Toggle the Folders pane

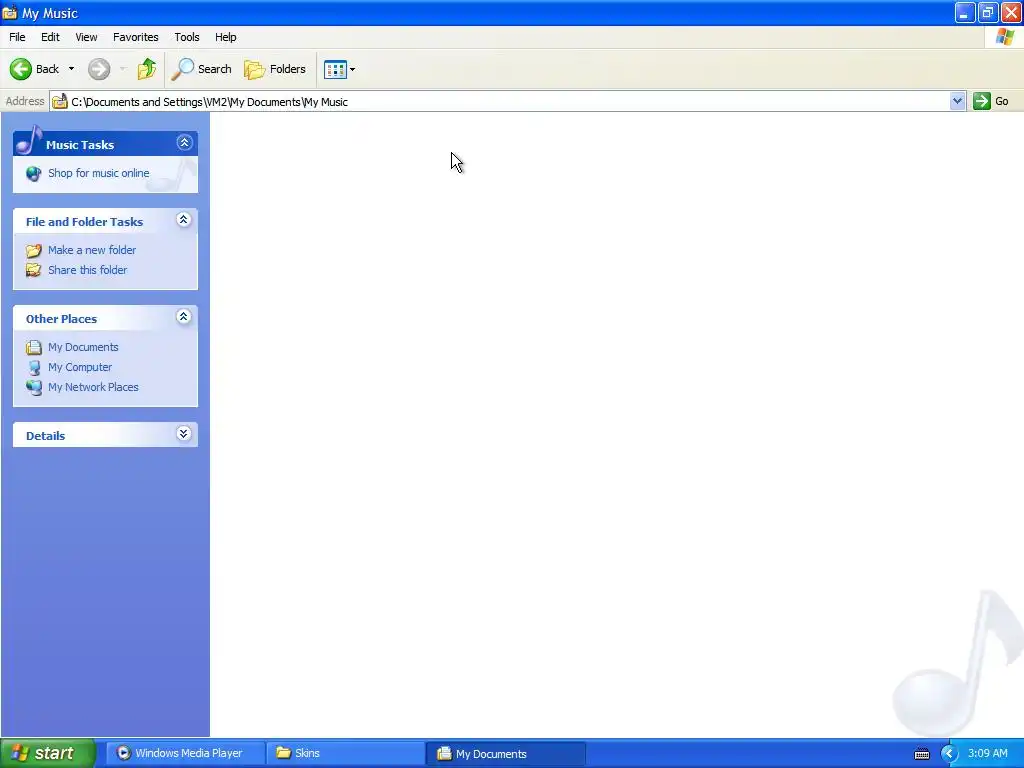pyautogui.click(x=274, y=69)
